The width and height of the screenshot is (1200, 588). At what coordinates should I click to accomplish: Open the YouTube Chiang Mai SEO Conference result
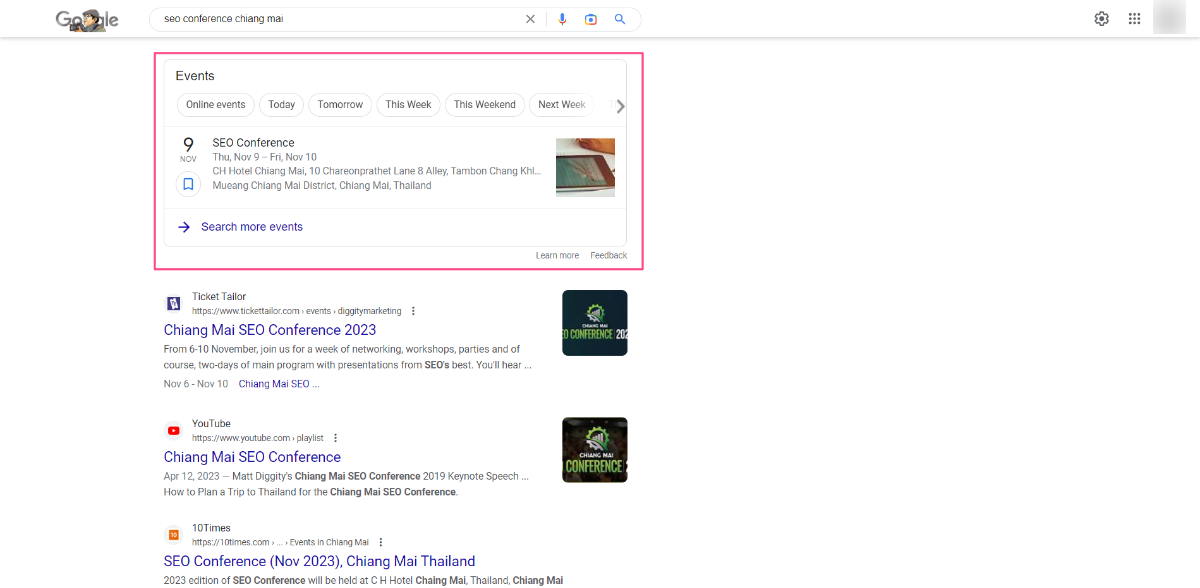pyautogui.click(x=252, y=457)
